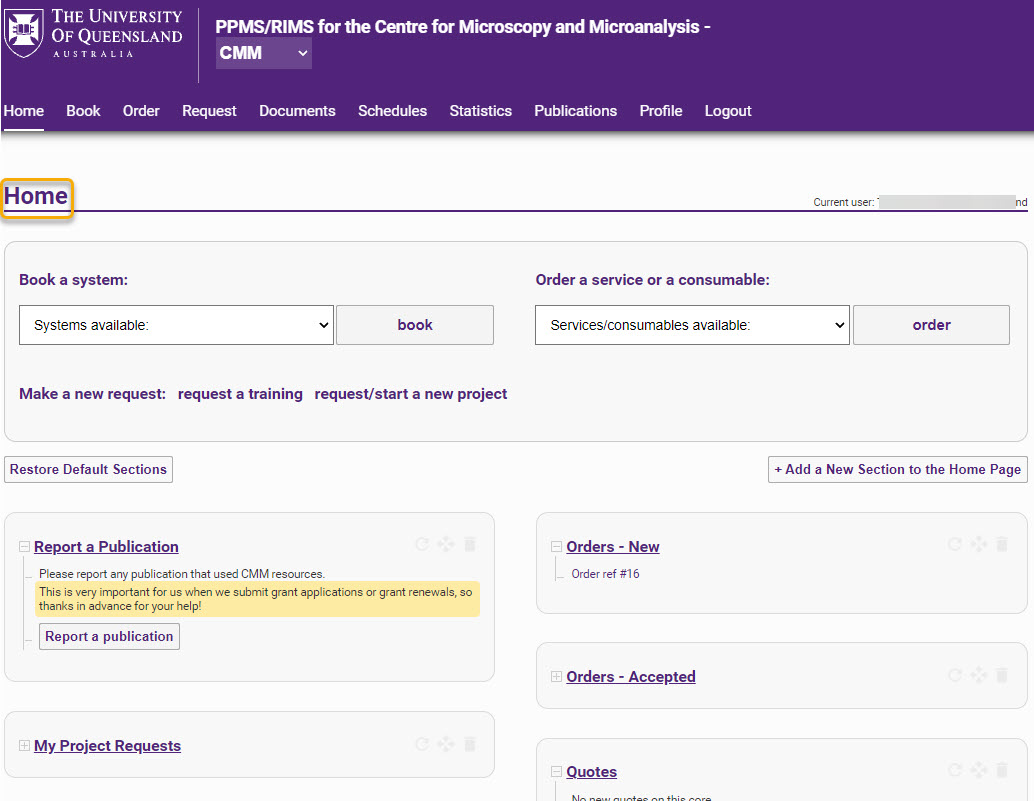Move the Quotes section
The image size is (1034, 801).
pos(978,770)
